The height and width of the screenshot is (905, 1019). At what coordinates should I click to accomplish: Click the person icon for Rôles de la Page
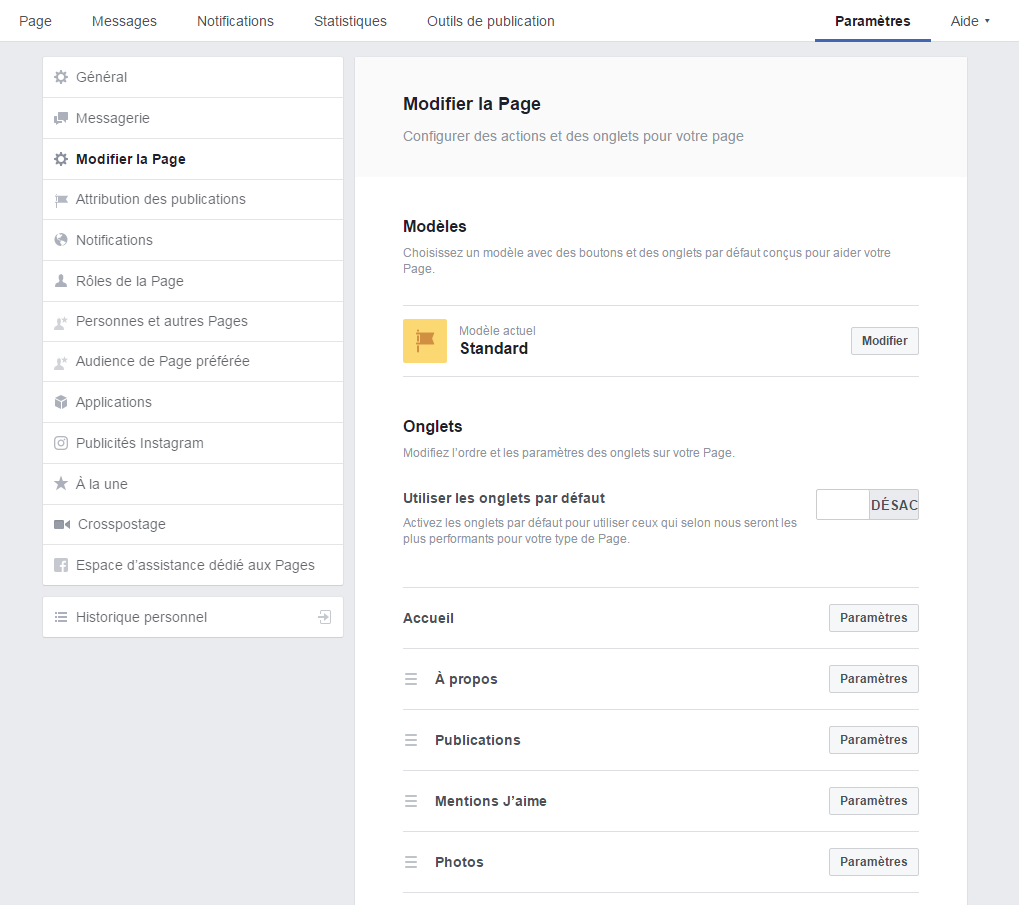click(x=61, y=281)
